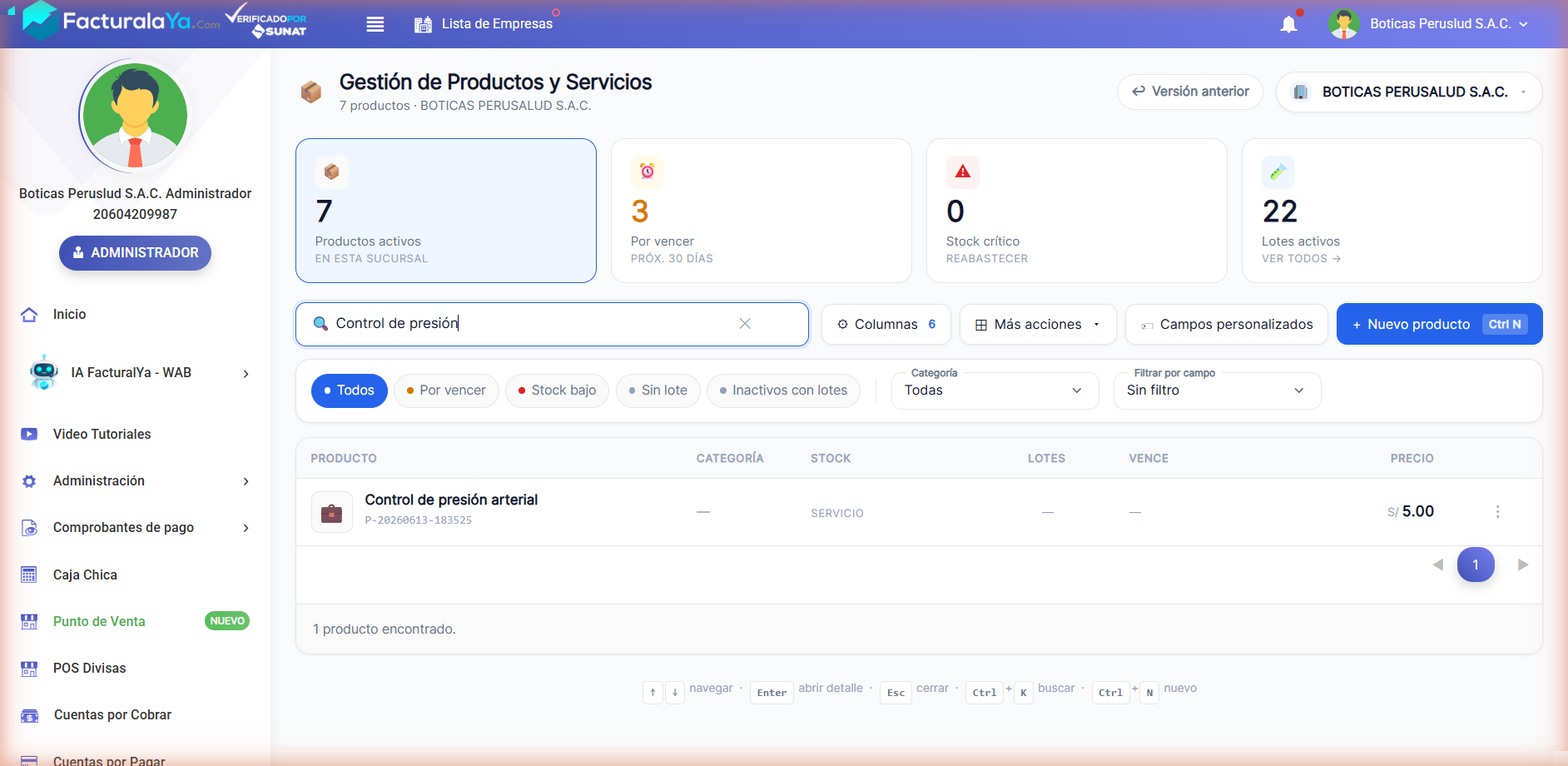Click Lista de Empresas link
This screenshot has height=766, width=1568.
pyautogui.click(x=497, y=24)
